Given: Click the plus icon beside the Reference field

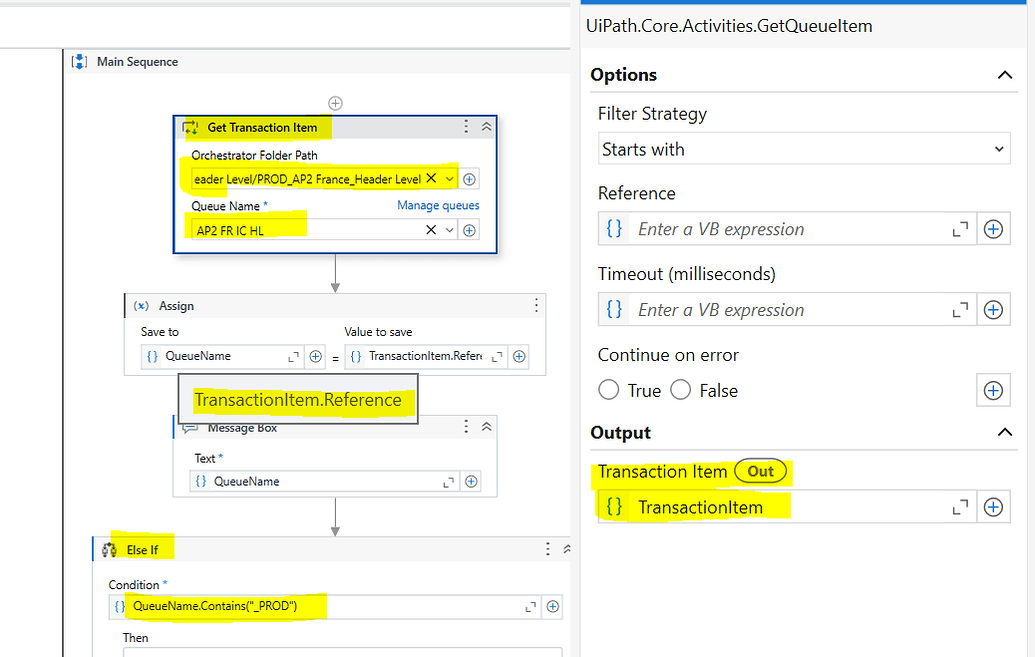Looking at the screenshot, I should 993,228.
